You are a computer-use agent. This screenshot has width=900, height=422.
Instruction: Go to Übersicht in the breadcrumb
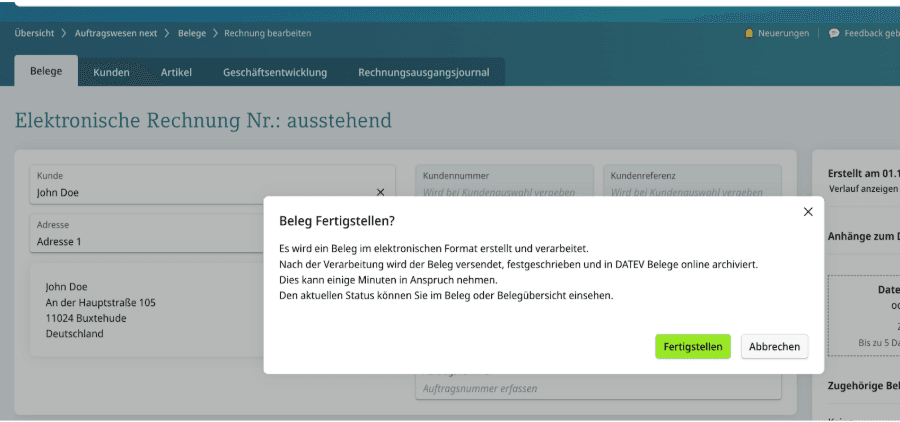(34, 33)
